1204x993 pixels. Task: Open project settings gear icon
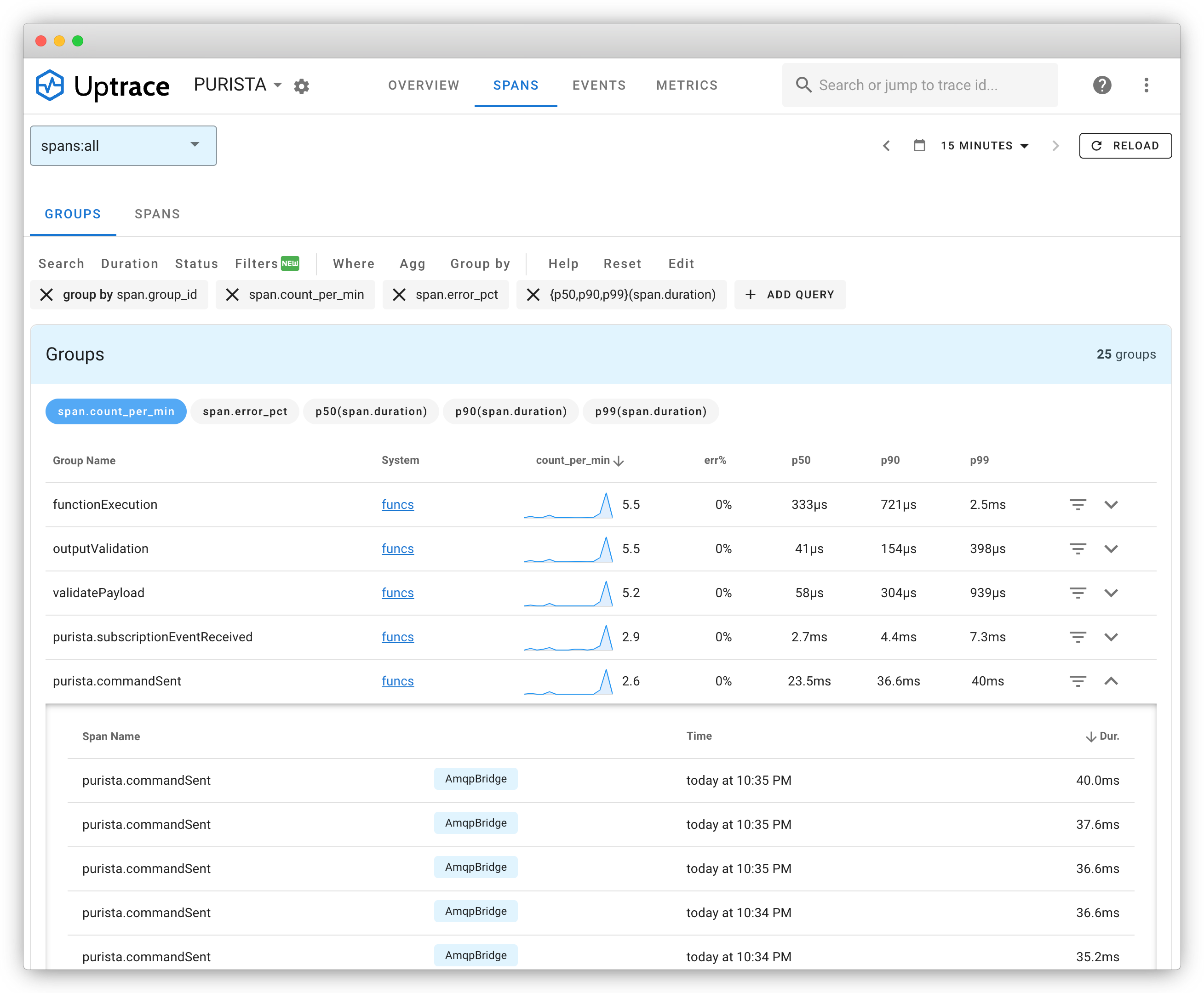302,86
